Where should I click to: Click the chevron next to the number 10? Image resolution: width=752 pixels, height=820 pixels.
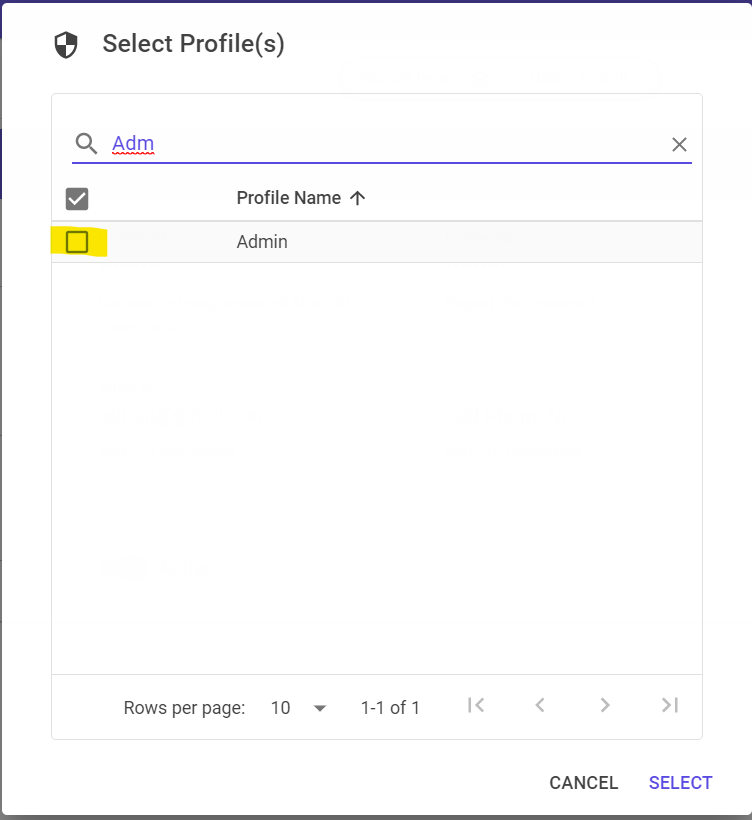coord(319,707)
